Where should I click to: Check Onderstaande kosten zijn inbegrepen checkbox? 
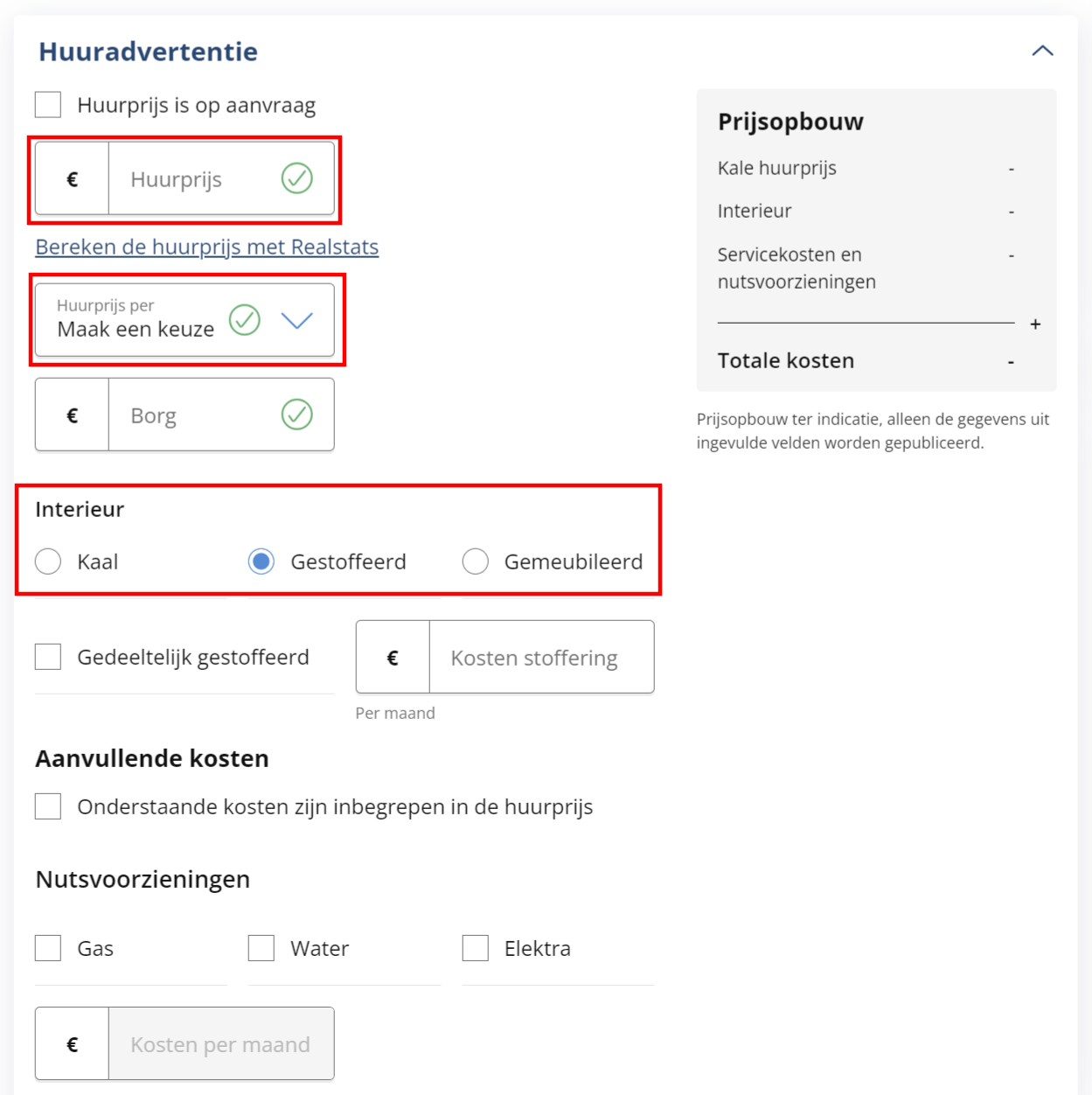48,806
